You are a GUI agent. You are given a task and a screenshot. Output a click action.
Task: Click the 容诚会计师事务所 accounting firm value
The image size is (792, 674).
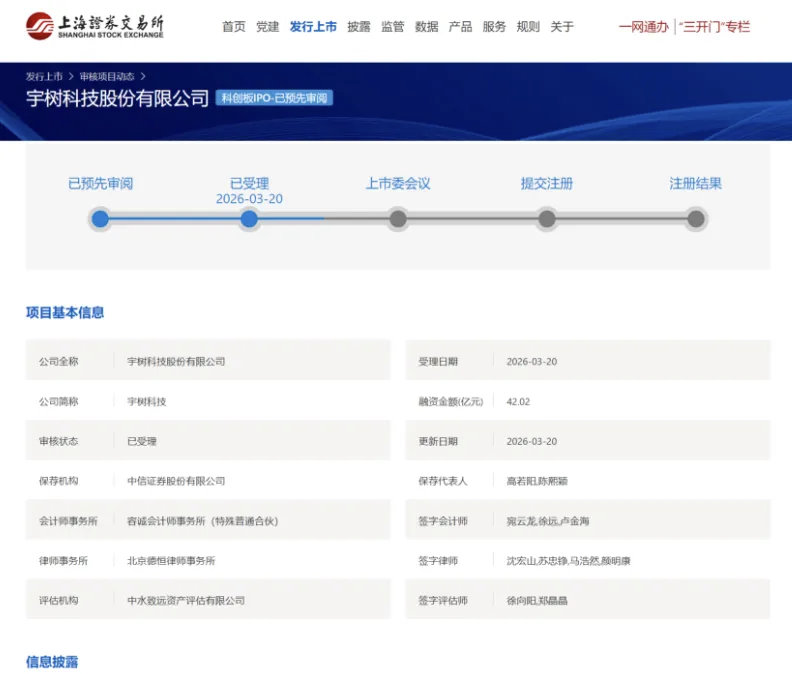(203, 521)
